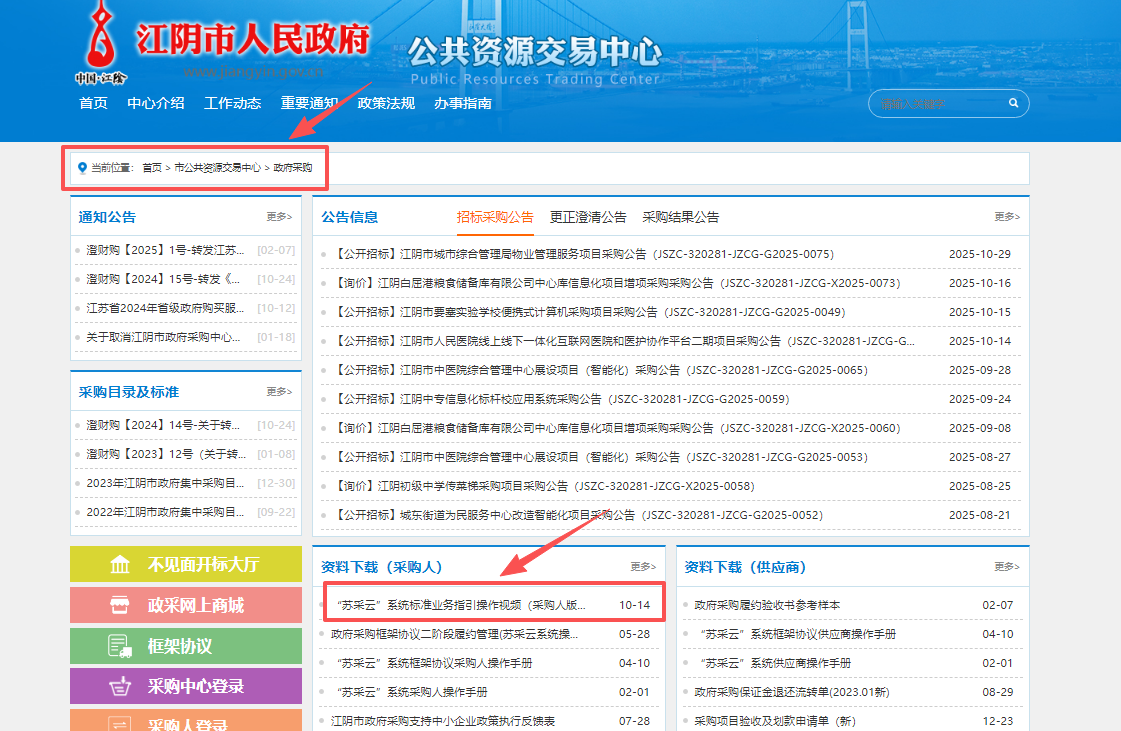1121x731 pixels.
Task: Click the 不见面开标大厅 building icon
Action: pos(120,565)
